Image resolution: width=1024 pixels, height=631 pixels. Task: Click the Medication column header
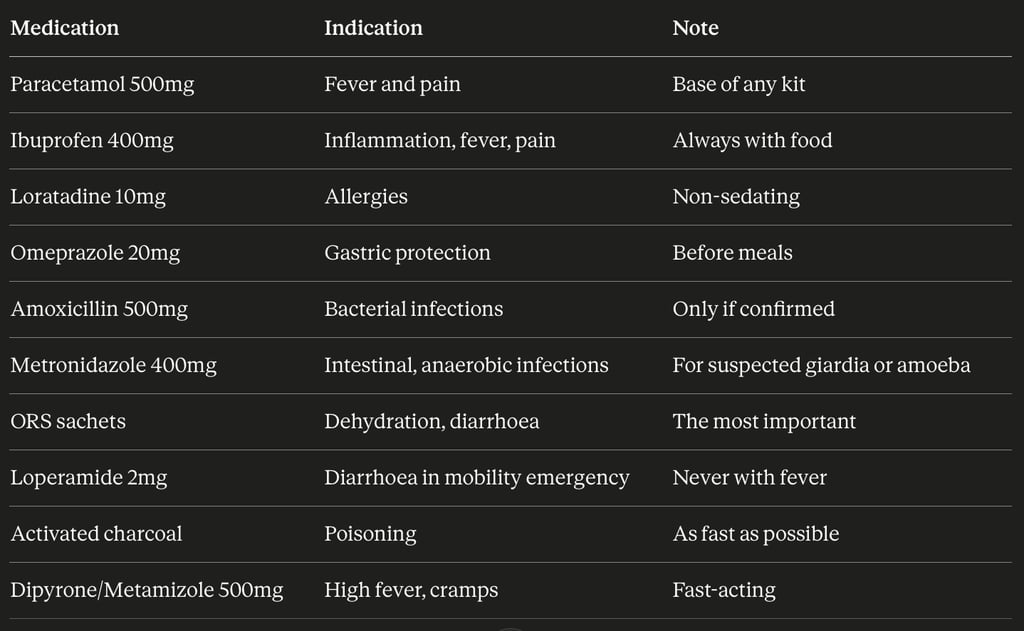[65, 28]
